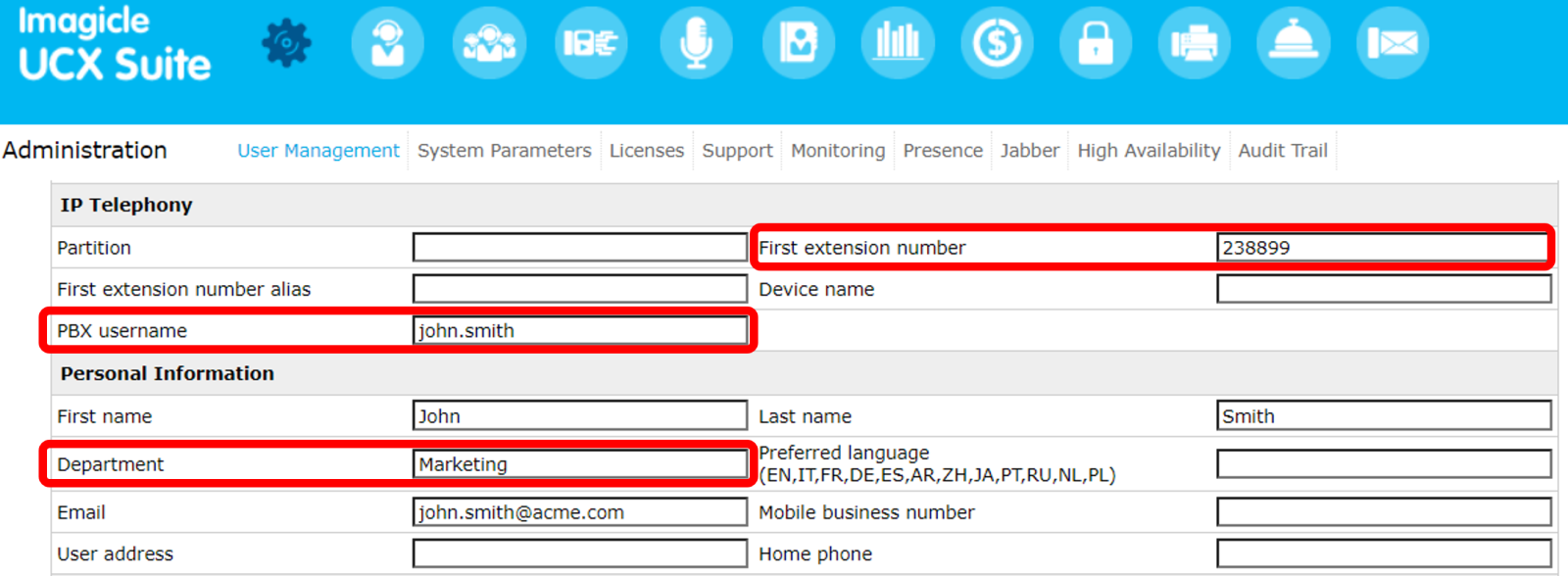Switch to the System Parameters tab
The image size is (1568, 576).
(504, 151)
